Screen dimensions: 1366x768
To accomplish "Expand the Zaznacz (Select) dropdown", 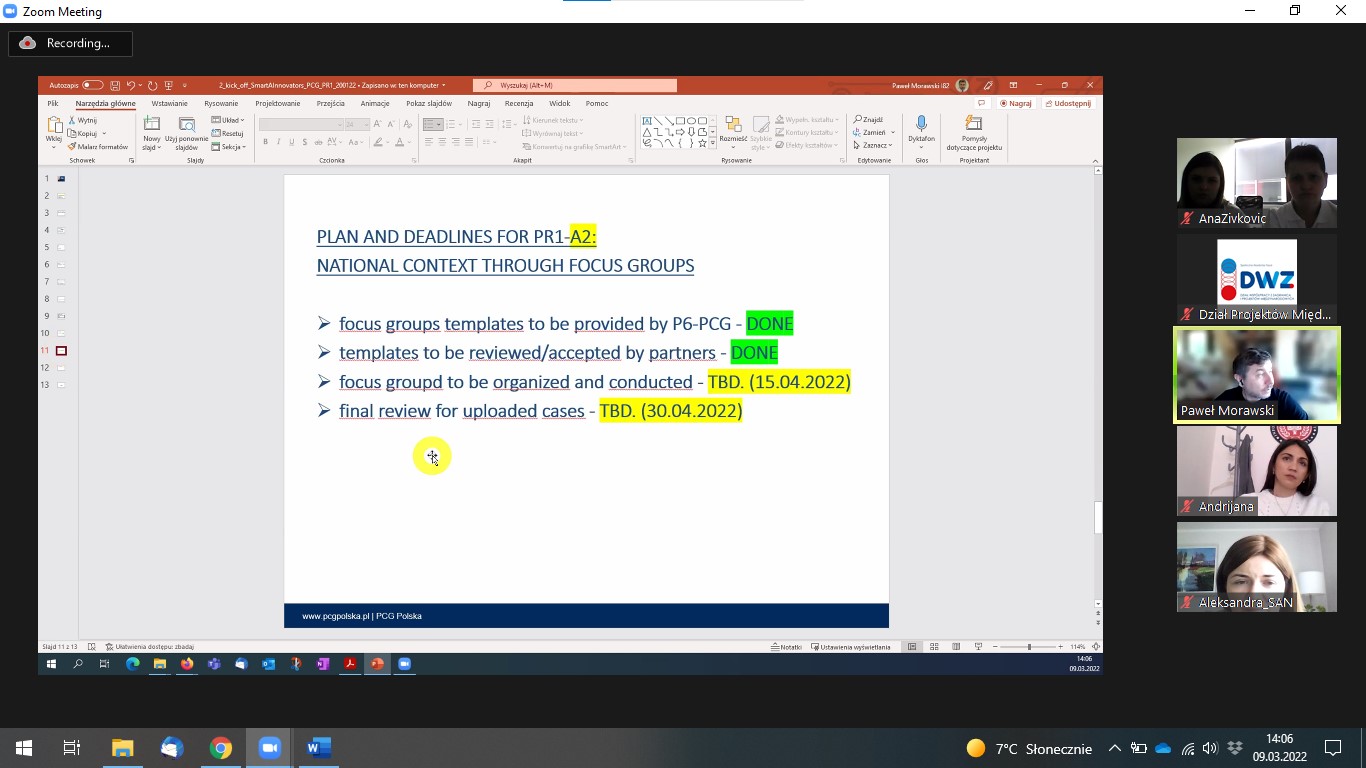I will click(873, 146).
